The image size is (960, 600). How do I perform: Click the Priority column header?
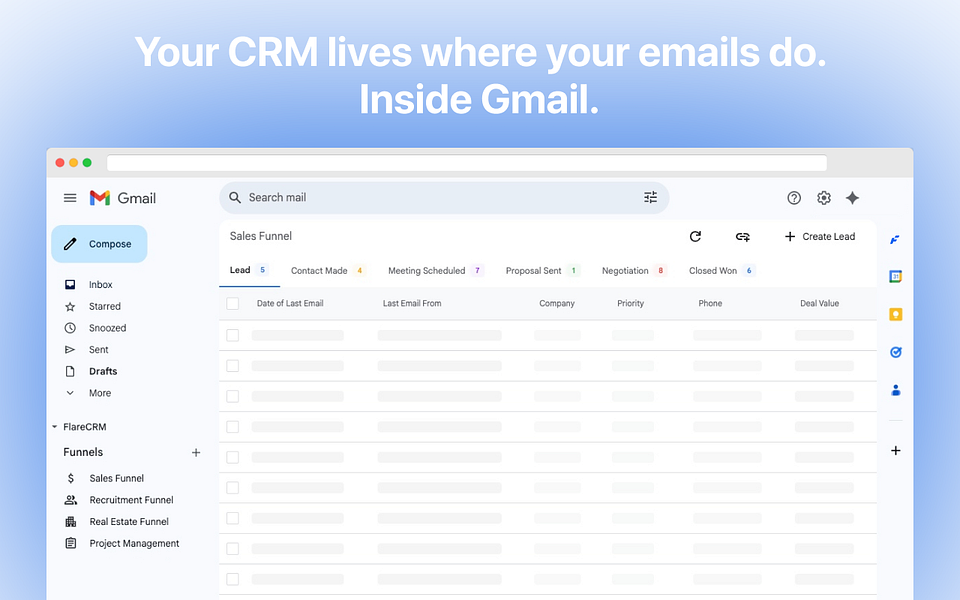630,303
